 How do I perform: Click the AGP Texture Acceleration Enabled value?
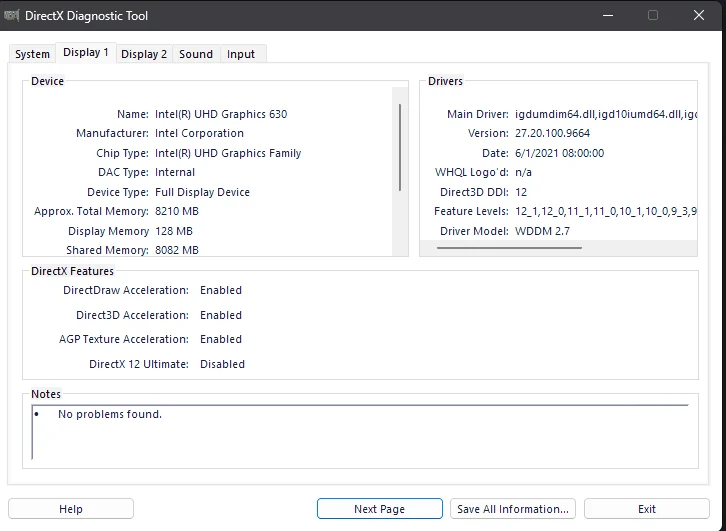(221, 339)
